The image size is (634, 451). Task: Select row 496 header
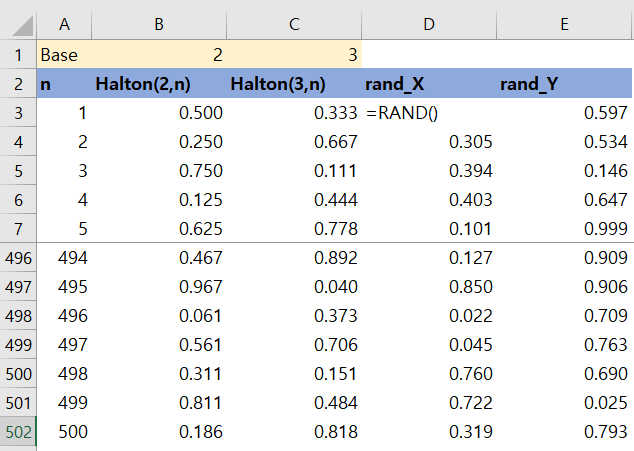pos(18,258)
